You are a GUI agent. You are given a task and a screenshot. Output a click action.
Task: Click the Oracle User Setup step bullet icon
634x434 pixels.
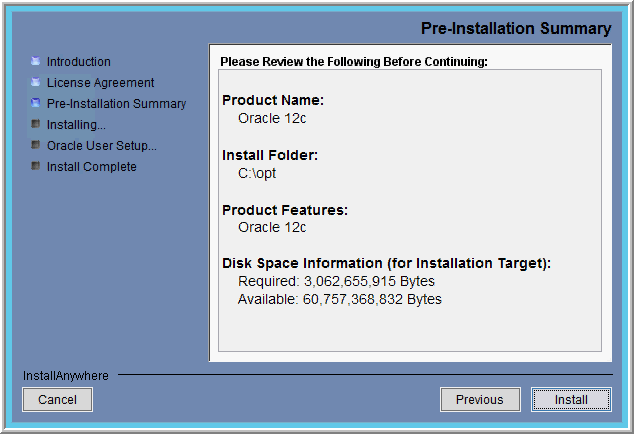pyautogui.click(x=36, y=145)
